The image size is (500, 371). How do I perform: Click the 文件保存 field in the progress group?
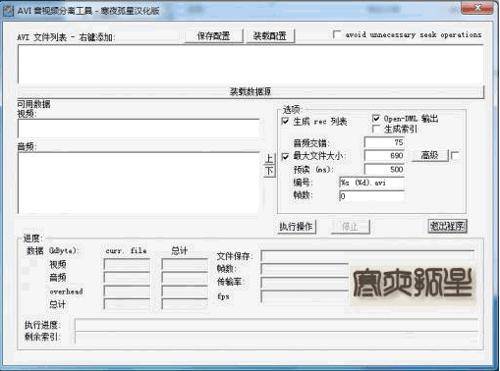pos(367,256)
